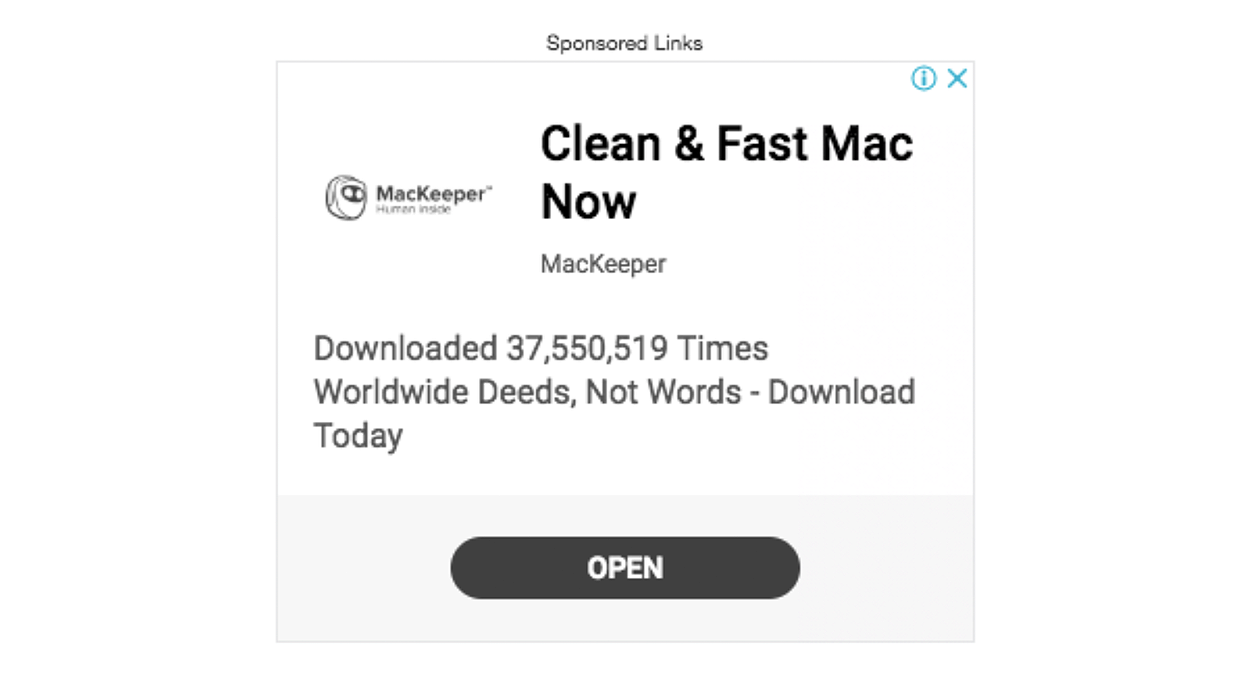Click the "Downloaded 37,550,519 Times" line
Image resolution: width=1250 pixels, height=686 pixels.
[541, 348]
